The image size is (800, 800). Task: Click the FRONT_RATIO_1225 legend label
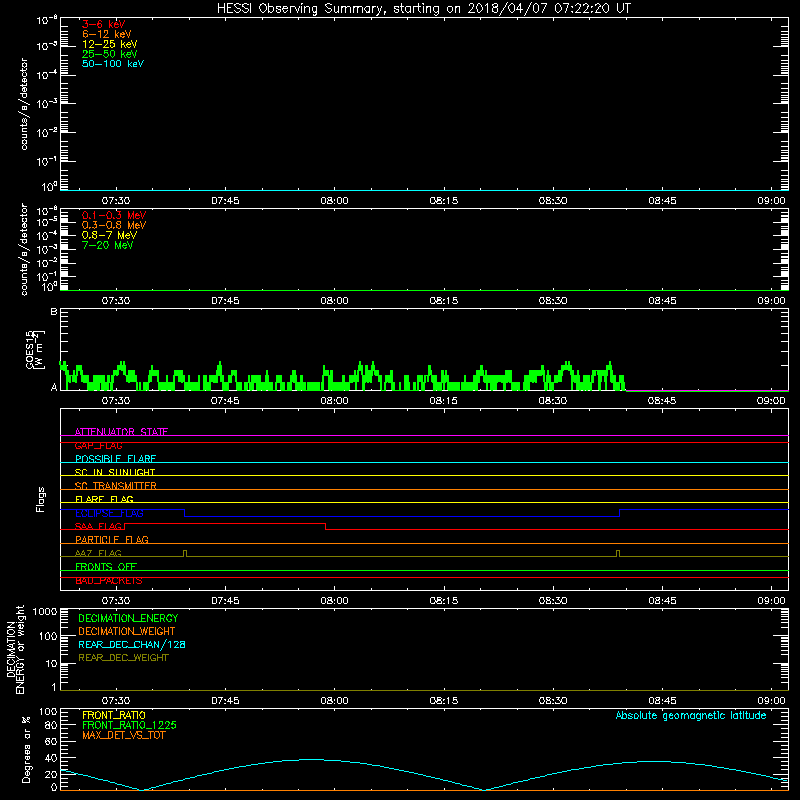[x=129, y=725]
